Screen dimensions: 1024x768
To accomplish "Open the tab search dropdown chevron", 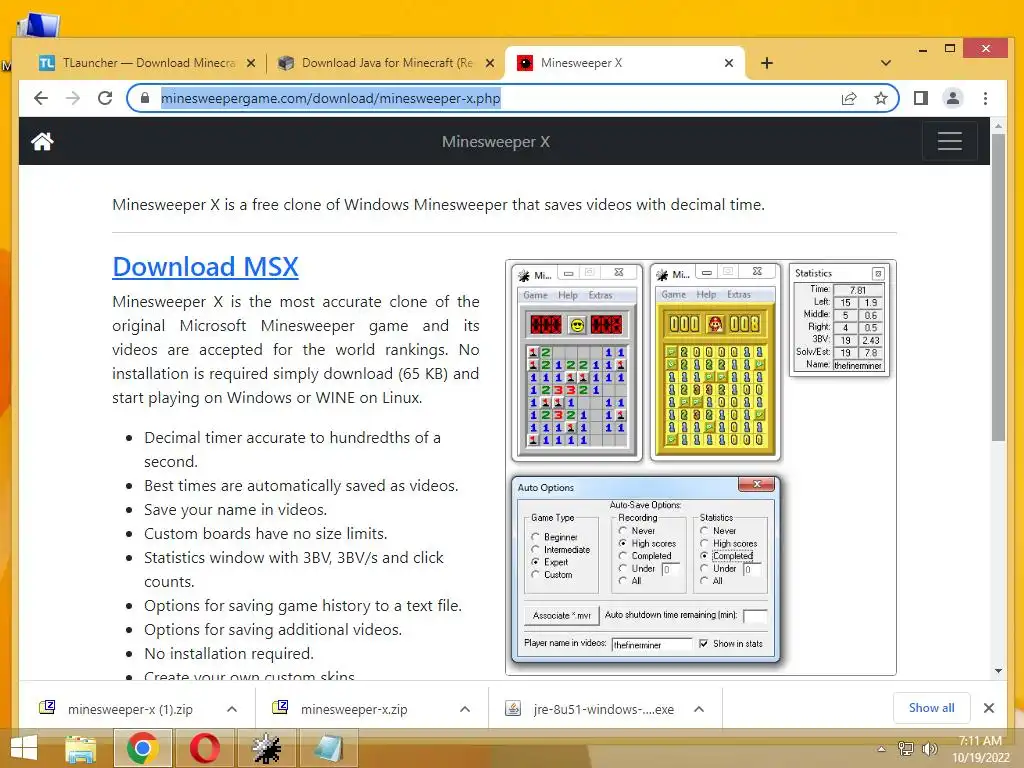I will (886, 63).
